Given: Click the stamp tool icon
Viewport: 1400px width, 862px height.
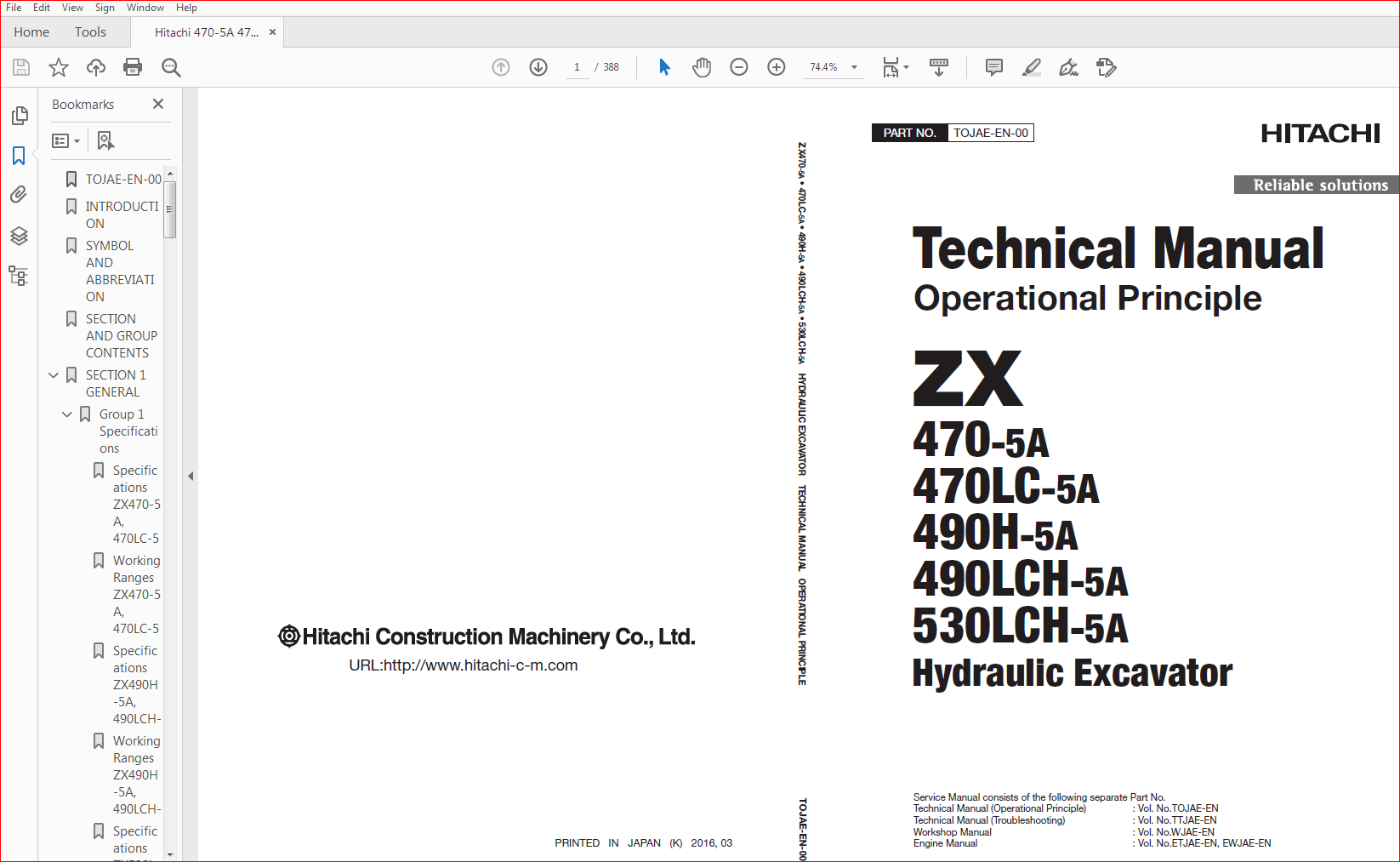Looking at the screenshot, I should pos(1106,67).
